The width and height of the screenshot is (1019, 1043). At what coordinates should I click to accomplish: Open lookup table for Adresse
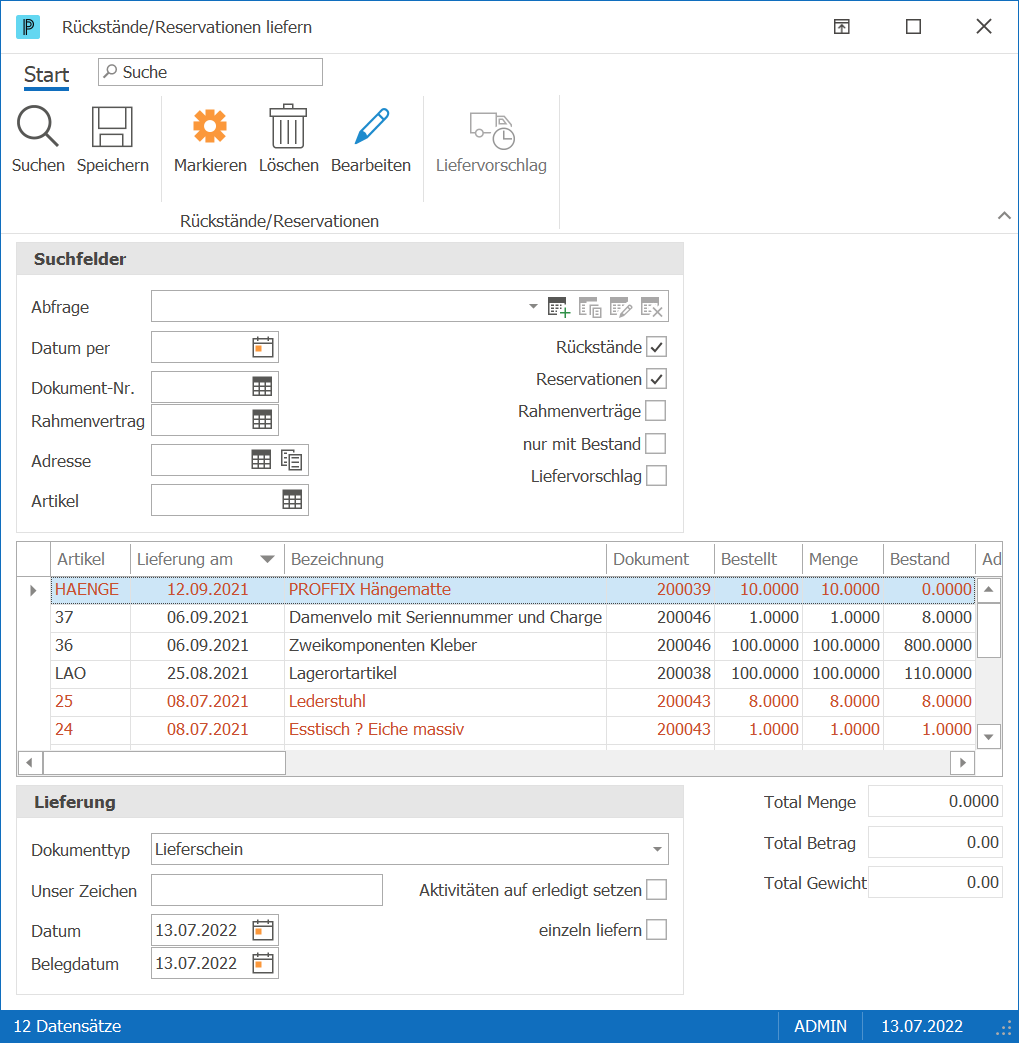261,460
